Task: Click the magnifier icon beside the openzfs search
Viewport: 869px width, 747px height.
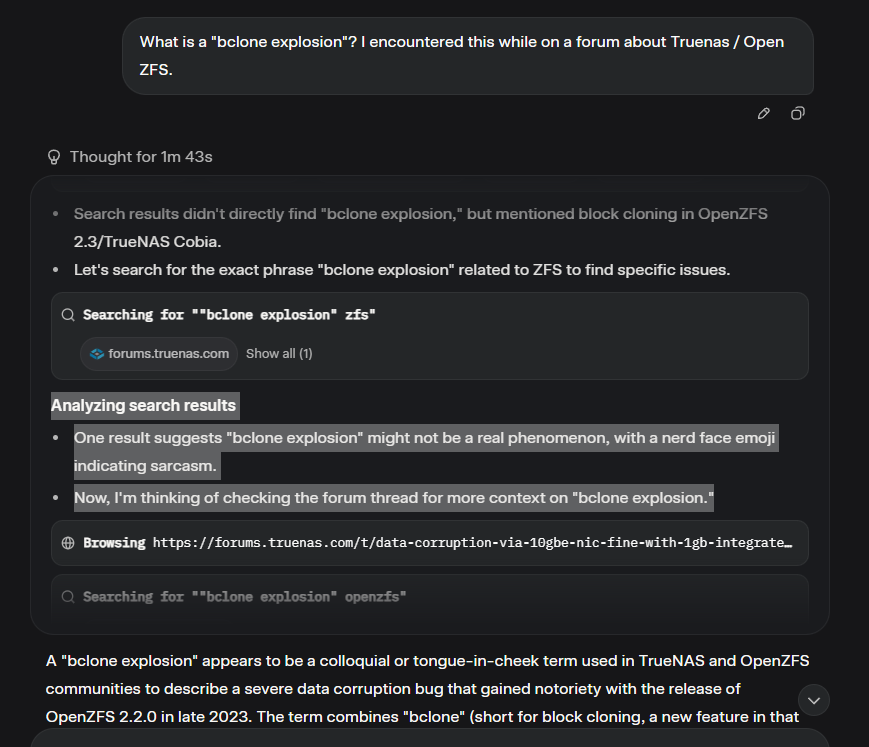Action: pos(68,597)
